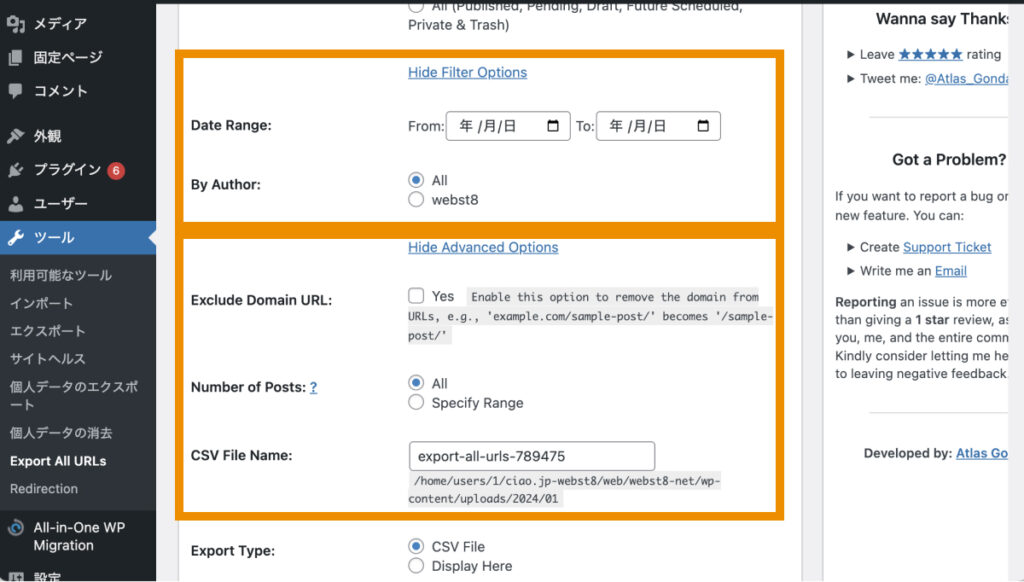Open the プラグイン plugins icon

pos(14,170)
